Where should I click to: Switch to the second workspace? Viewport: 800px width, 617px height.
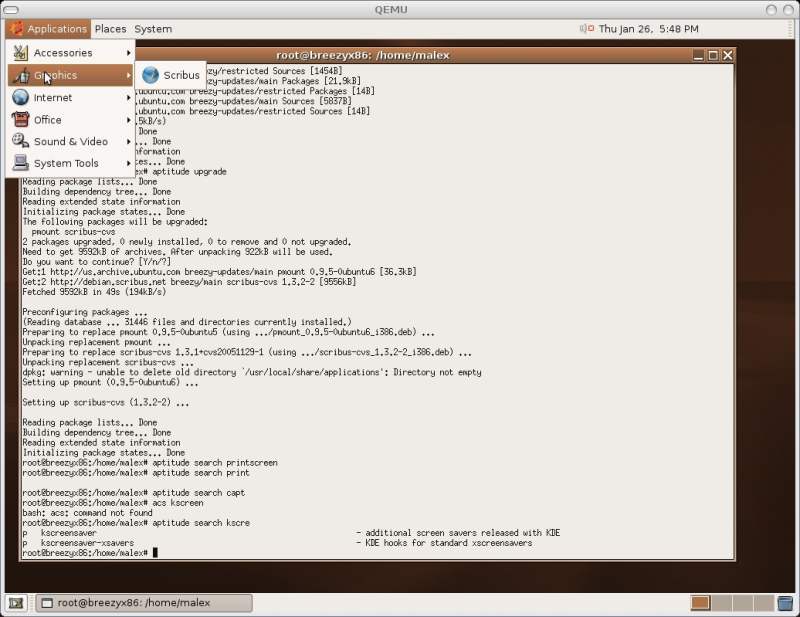pyautogui.click(x=722, y=603)
